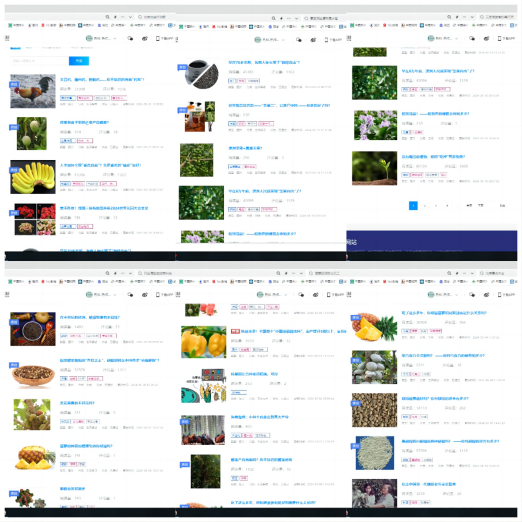This screenshot has height=522, width=522.
Task: Open the rooster article thumbnail
Action: pyautogui.click(x=33, y=91)
